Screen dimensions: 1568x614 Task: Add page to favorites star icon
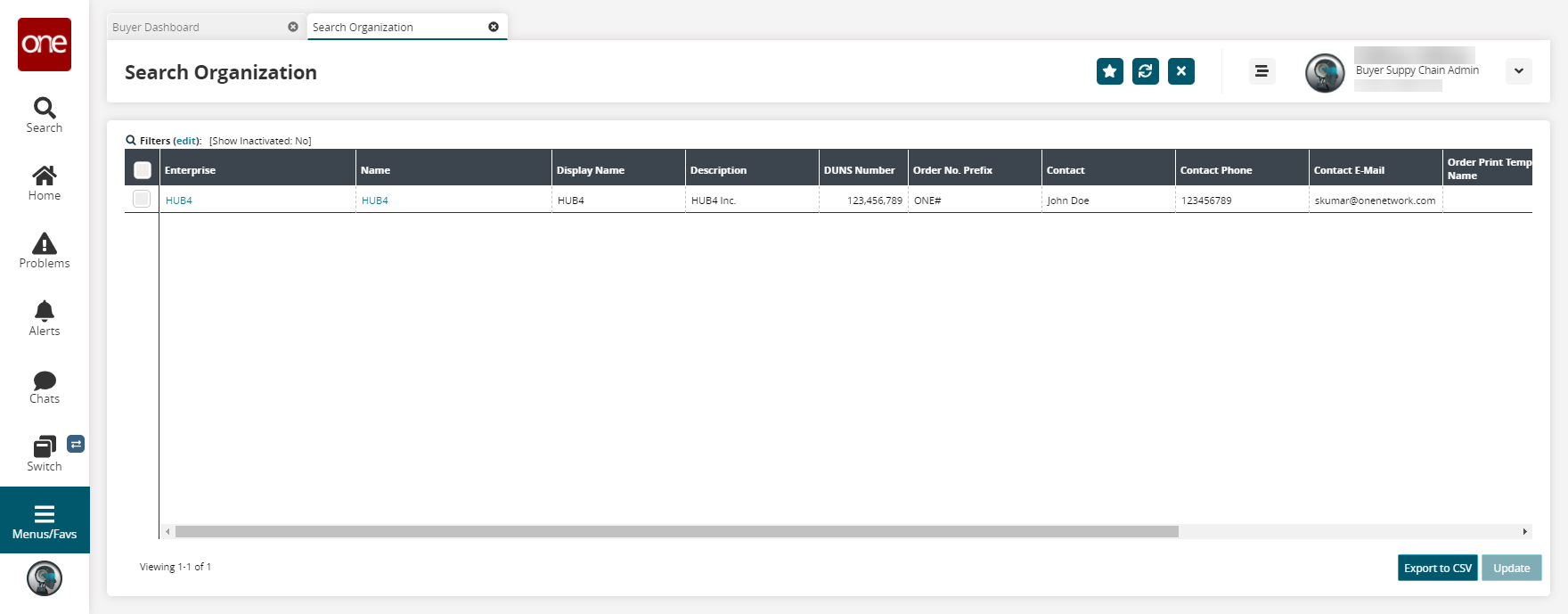pos(1109,71)
